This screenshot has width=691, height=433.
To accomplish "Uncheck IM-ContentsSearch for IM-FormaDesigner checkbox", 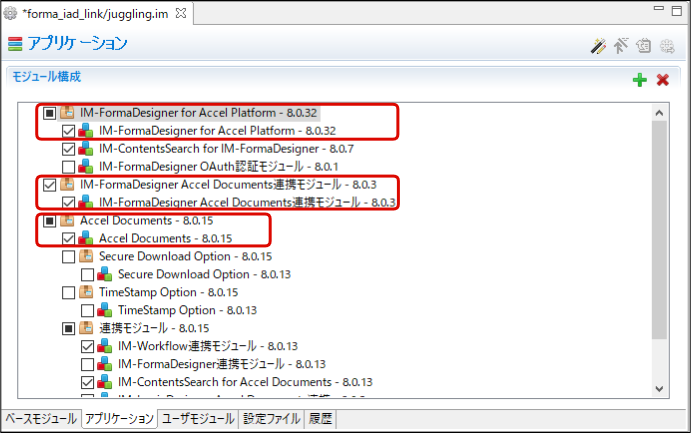I will pos(68,149).
